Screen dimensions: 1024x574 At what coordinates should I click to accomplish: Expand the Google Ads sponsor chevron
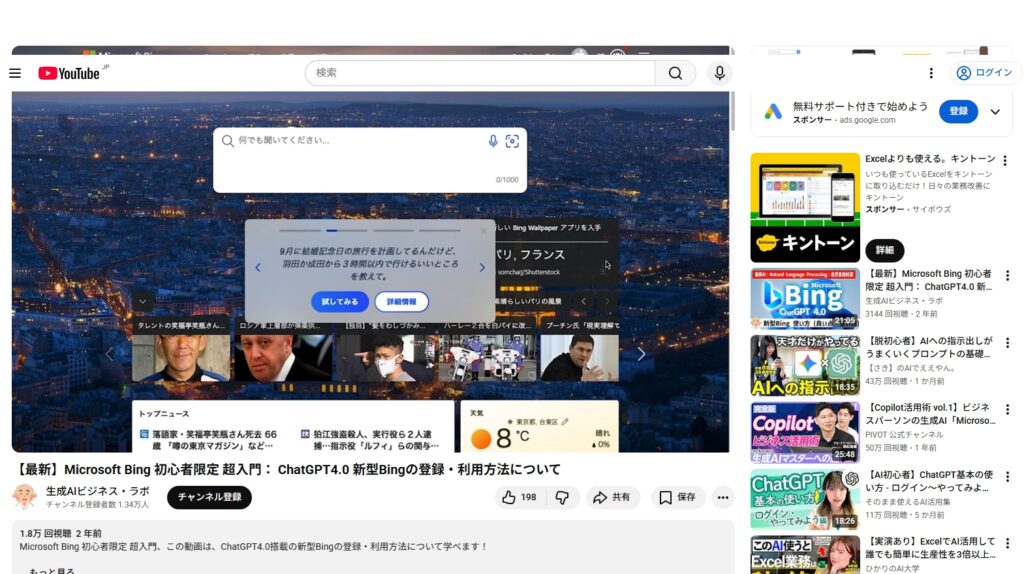pos(995,112)
